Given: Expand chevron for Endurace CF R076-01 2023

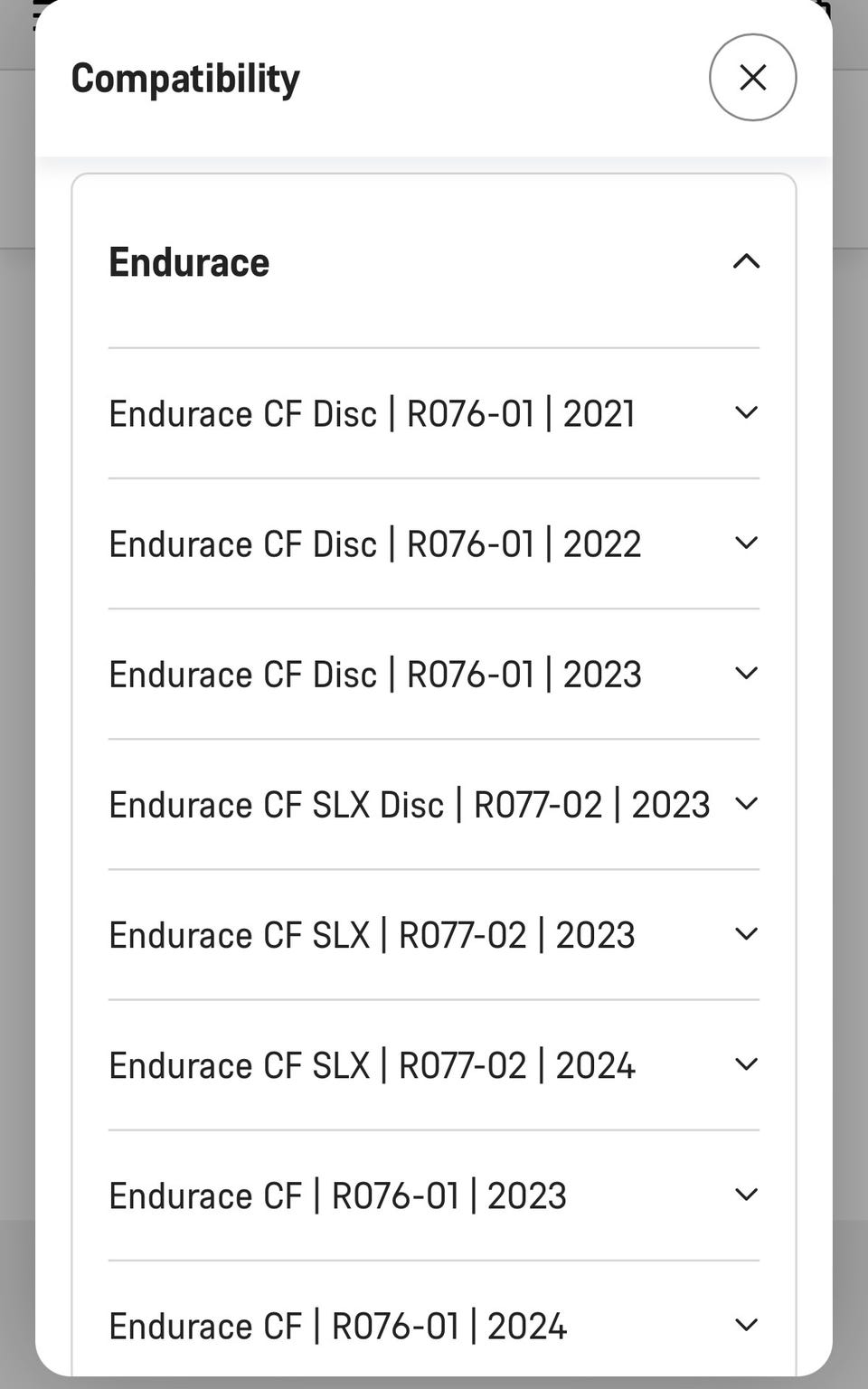Looking at the screenshot, I should coord(746,1195).
